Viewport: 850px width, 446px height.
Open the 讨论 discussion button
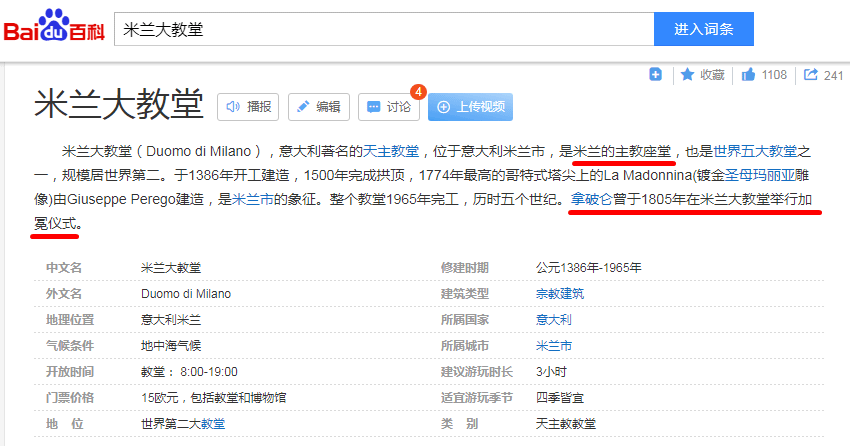click(x=389, y=107)
